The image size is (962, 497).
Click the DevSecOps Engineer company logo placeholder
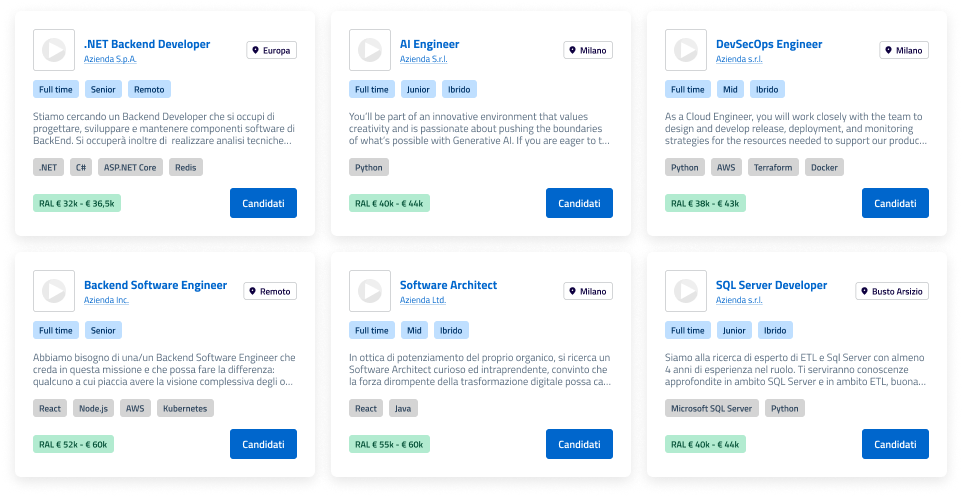click(x=686, y=50)
